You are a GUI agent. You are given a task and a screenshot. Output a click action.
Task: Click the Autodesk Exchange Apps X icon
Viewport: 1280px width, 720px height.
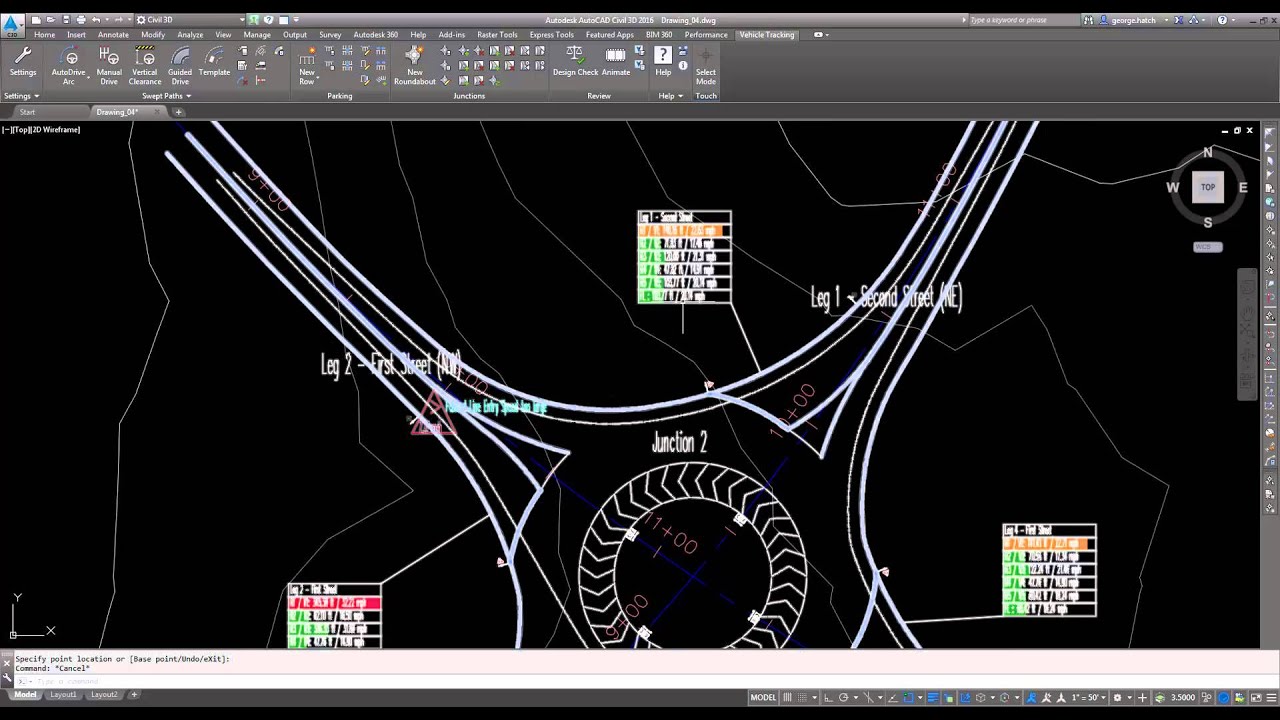coord(1179,20)
